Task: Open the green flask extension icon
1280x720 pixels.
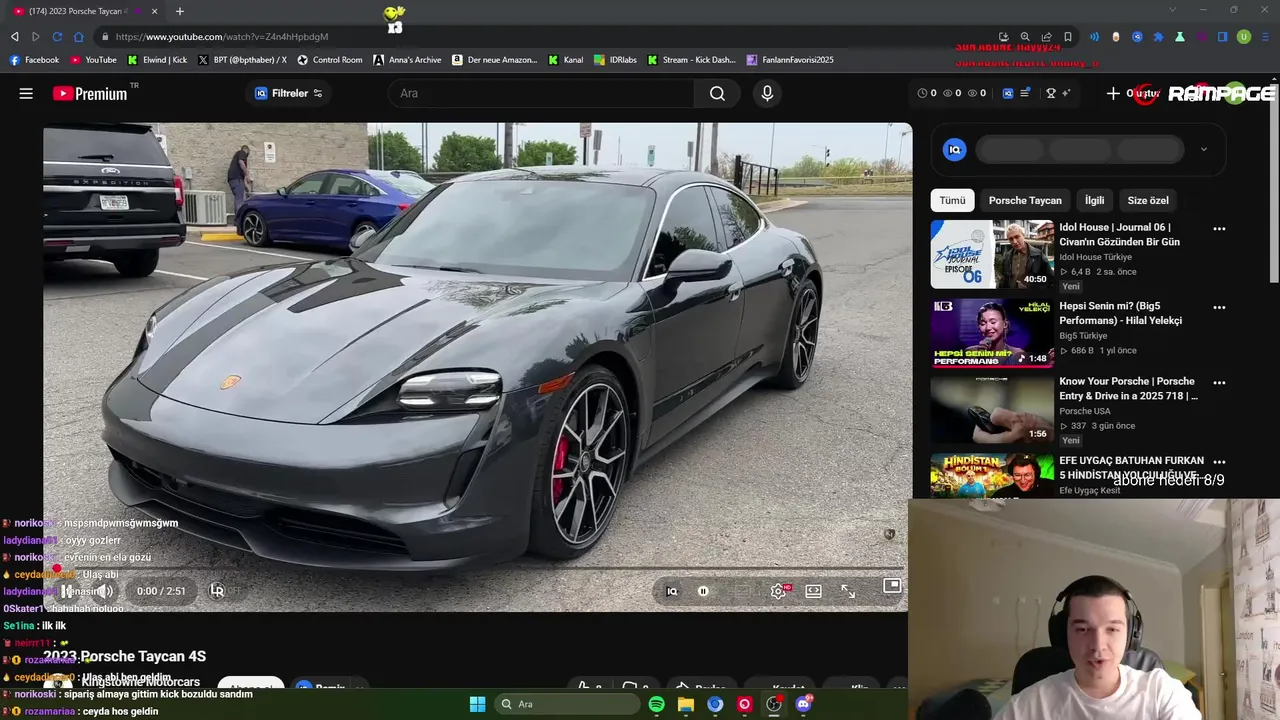Action: pos(1180,36)
